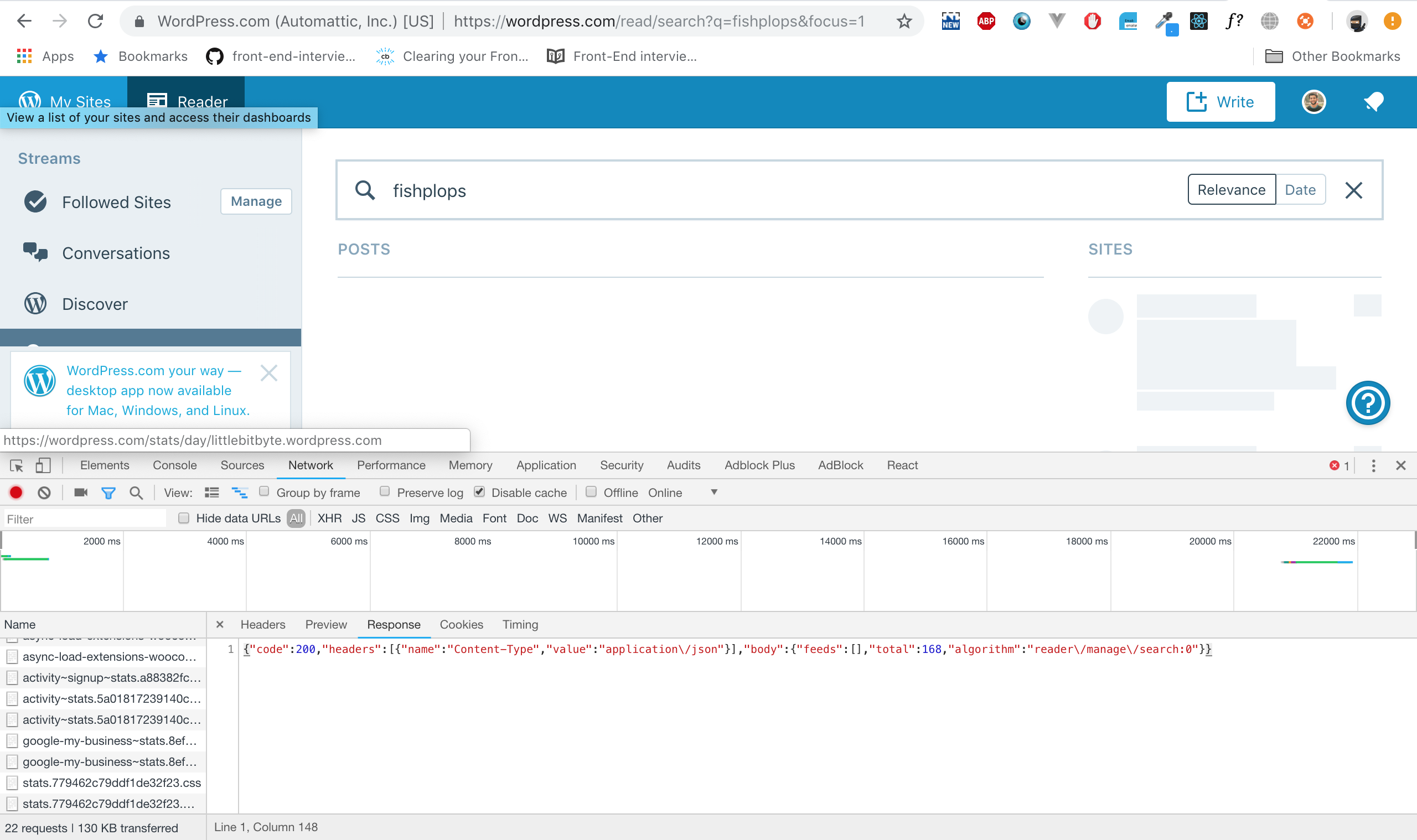Switch to the Elements panel
The height and width of the screenshot is (840, 1417).
pyautogui.click(x=105, y=465)
